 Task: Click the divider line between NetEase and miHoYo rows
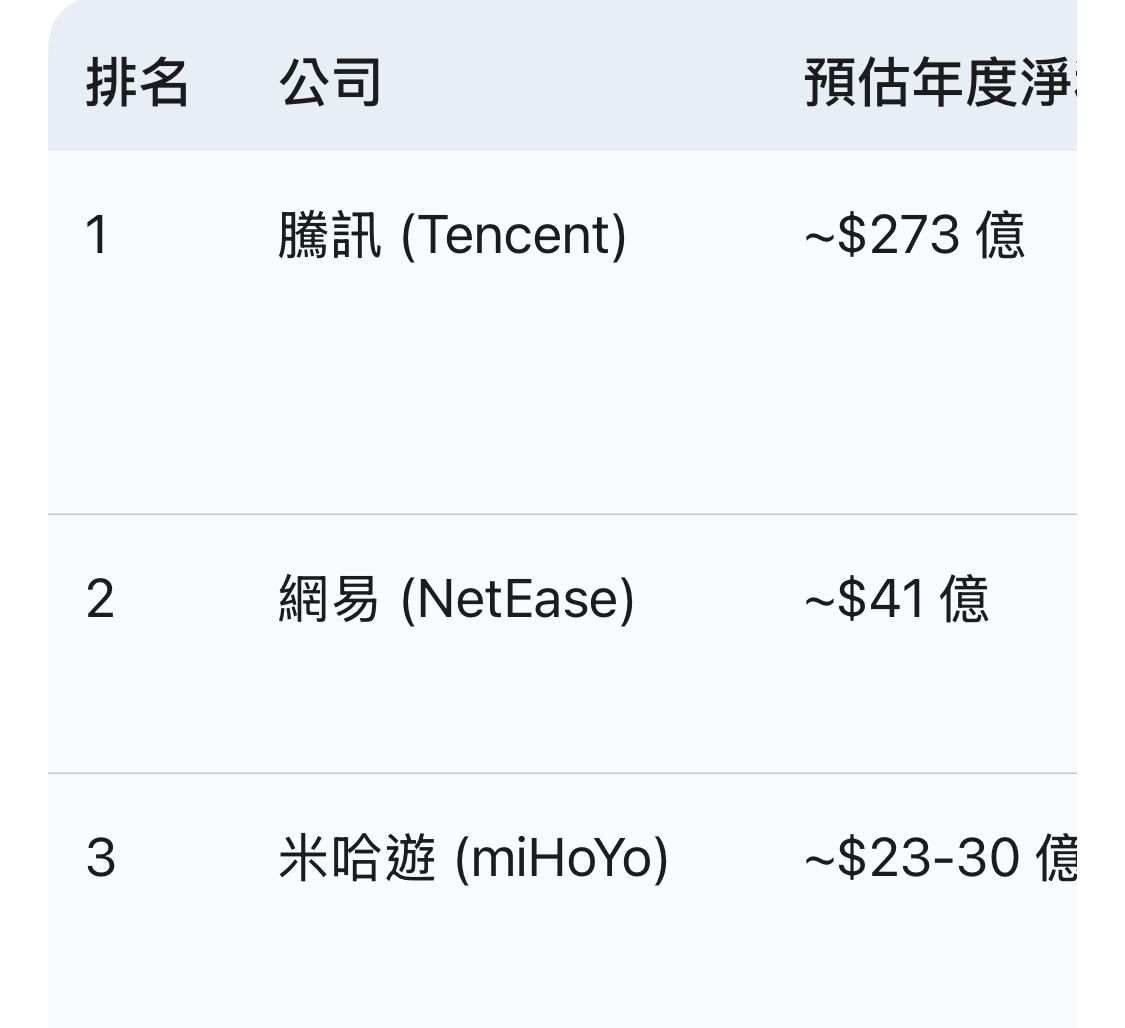562,773
